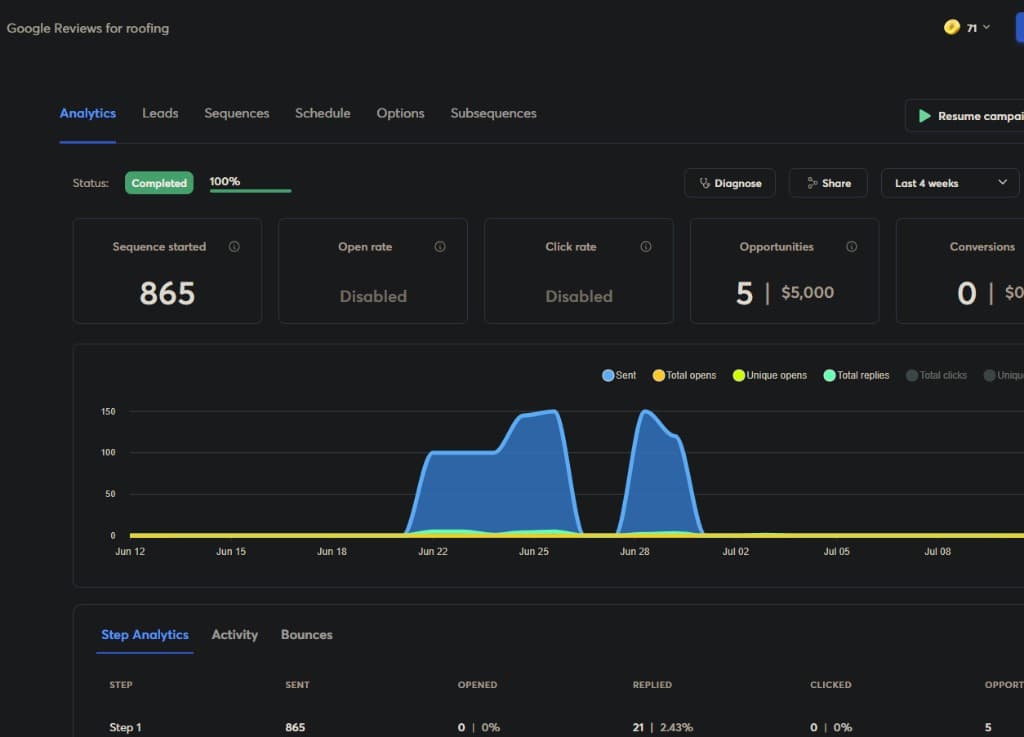The height and width of the screenshot is (737, 1024).
Task: Open the Options tab
Action: click(x=400, y=114)
